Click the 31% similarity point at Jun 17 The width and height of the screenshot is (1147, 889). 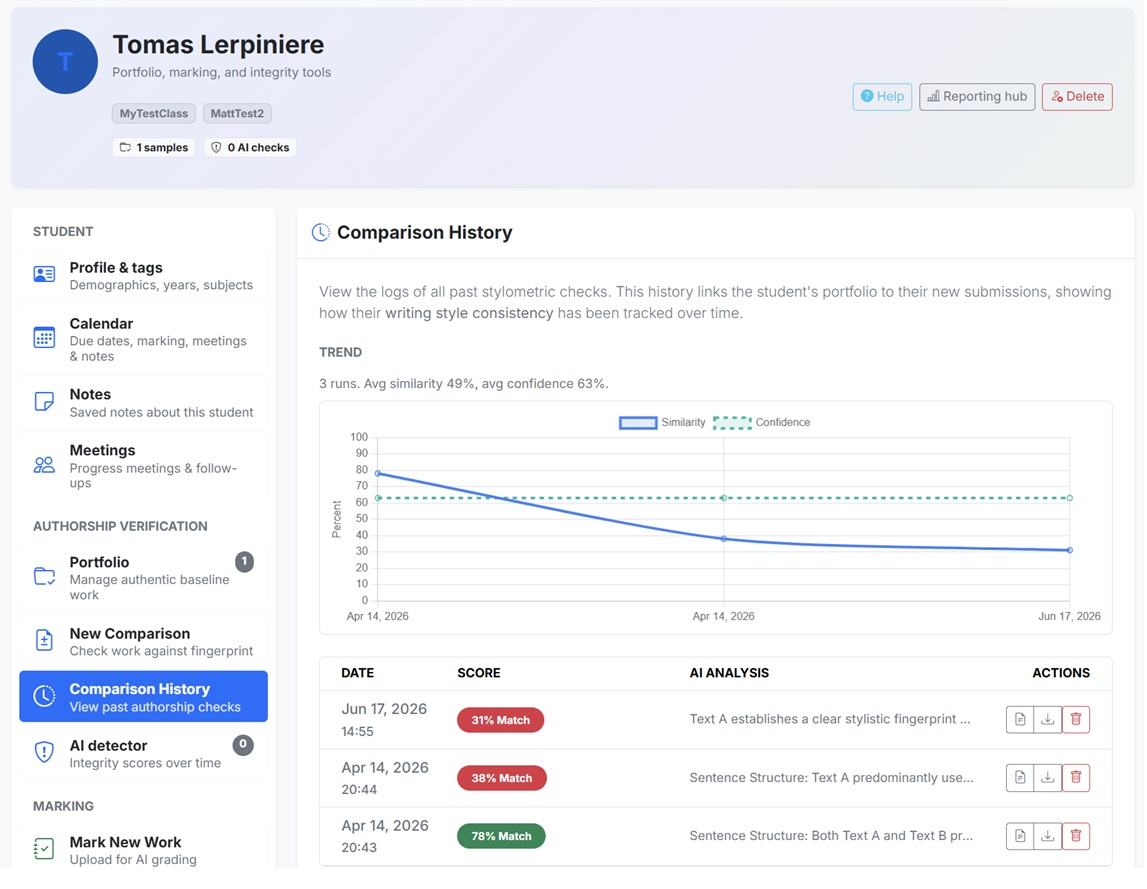(x=1069, y=550)
